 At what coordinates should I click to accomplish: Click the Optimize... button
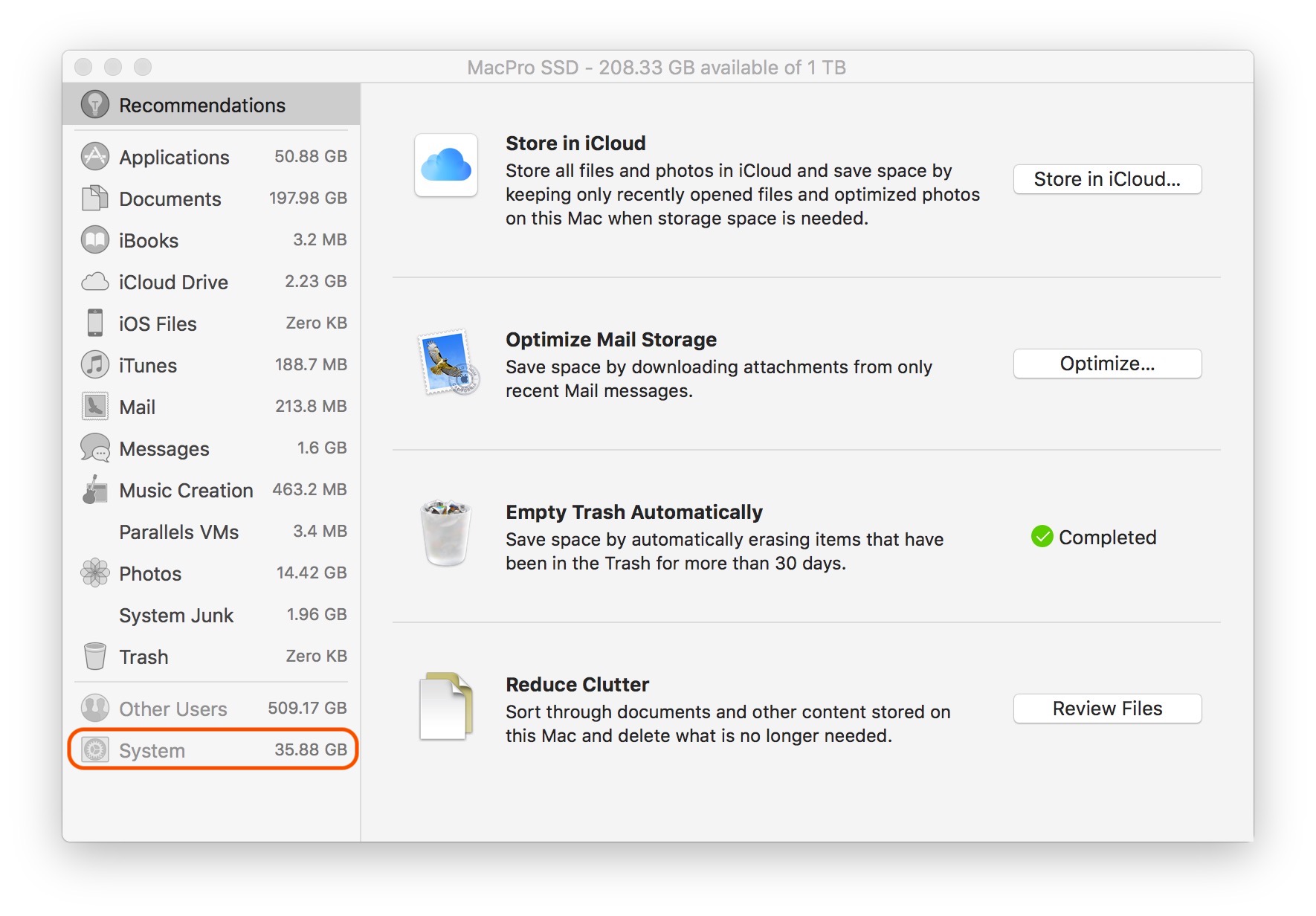point(1107,364)
